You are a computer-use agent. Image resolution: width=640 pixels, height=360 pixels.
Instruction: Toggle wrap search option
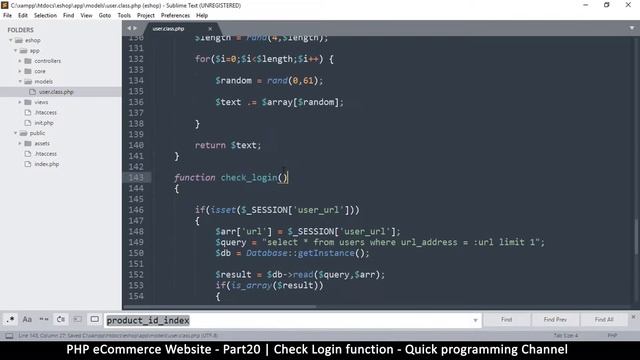[x=60, y=319]
